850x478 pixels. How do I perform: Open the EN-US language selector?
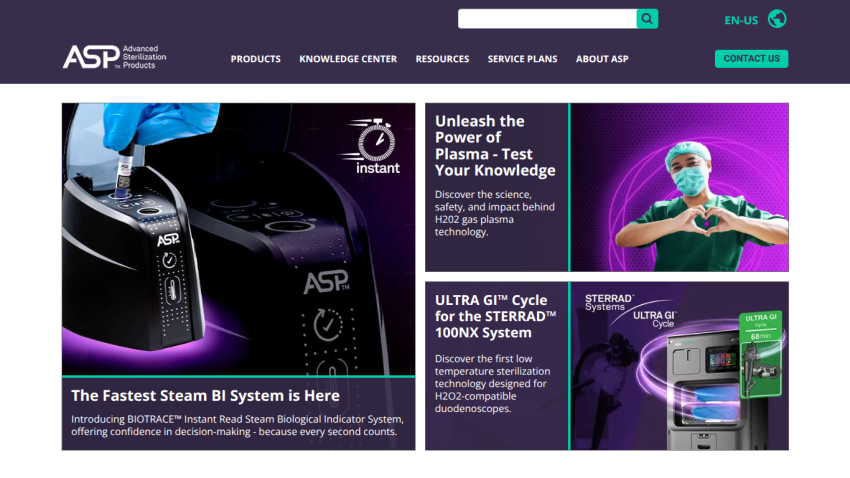741,21
